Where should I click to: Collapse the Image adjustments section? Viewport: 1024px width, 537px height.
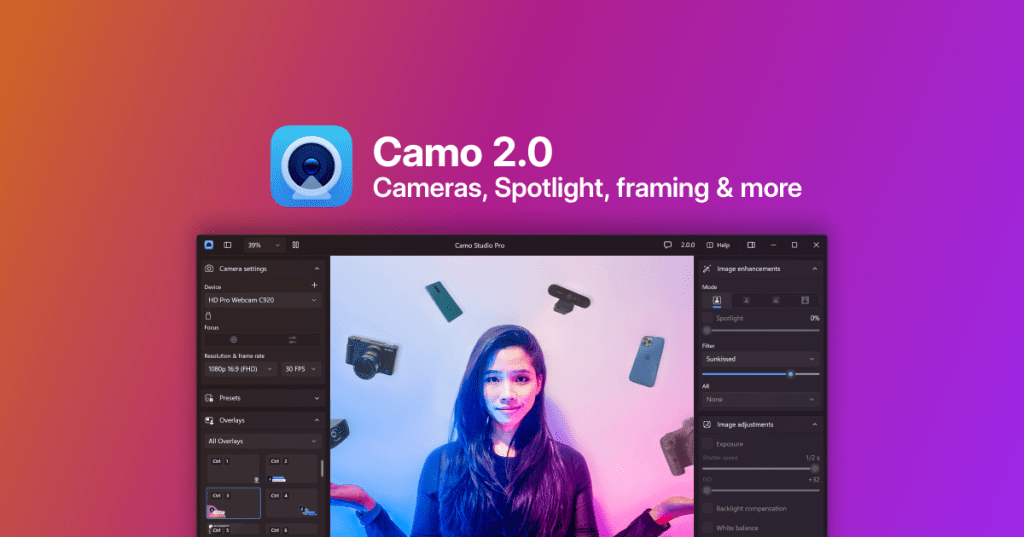click(x=814, y=425)
